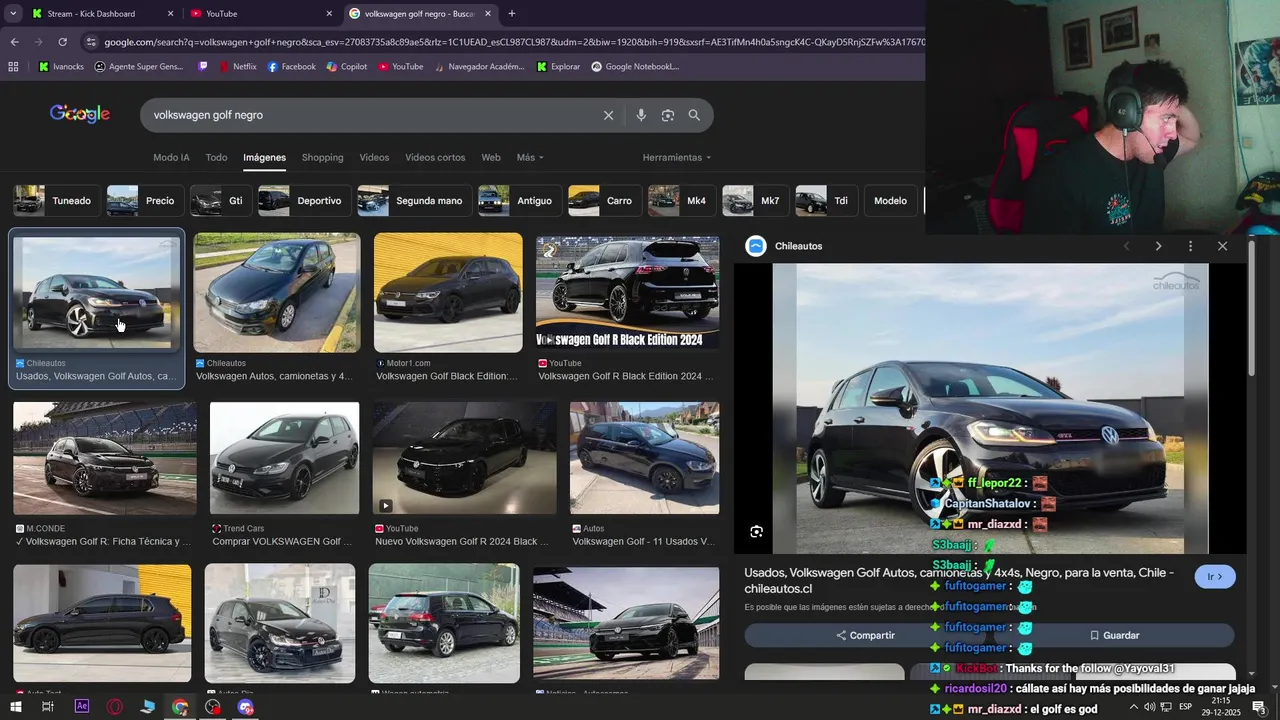Click inside the search text field
This screenshot has height=720, width=1280.
coord(370,115)
